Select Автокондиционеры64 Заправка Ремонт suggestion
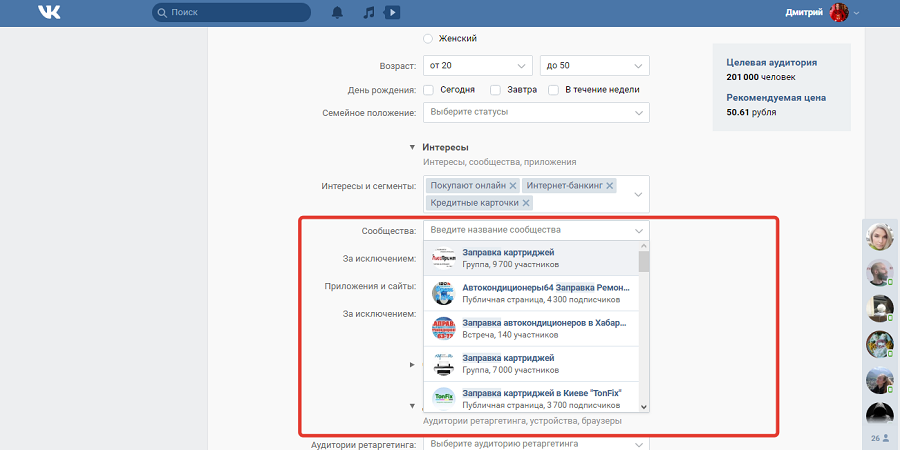This screenshot has height=450, width=900. click(532, 293)
